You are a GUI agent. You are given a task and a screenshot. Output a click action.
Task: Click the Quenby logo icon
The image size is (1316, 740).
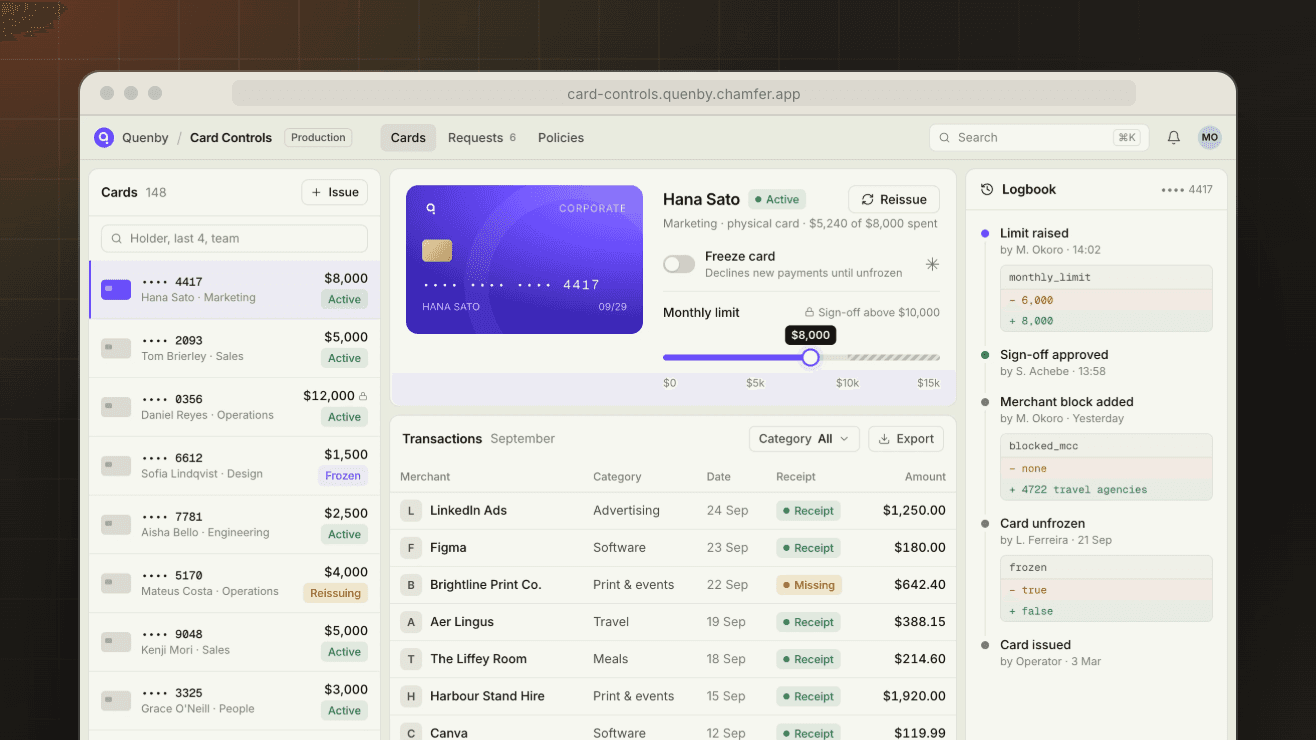click(x=104, y=138)
